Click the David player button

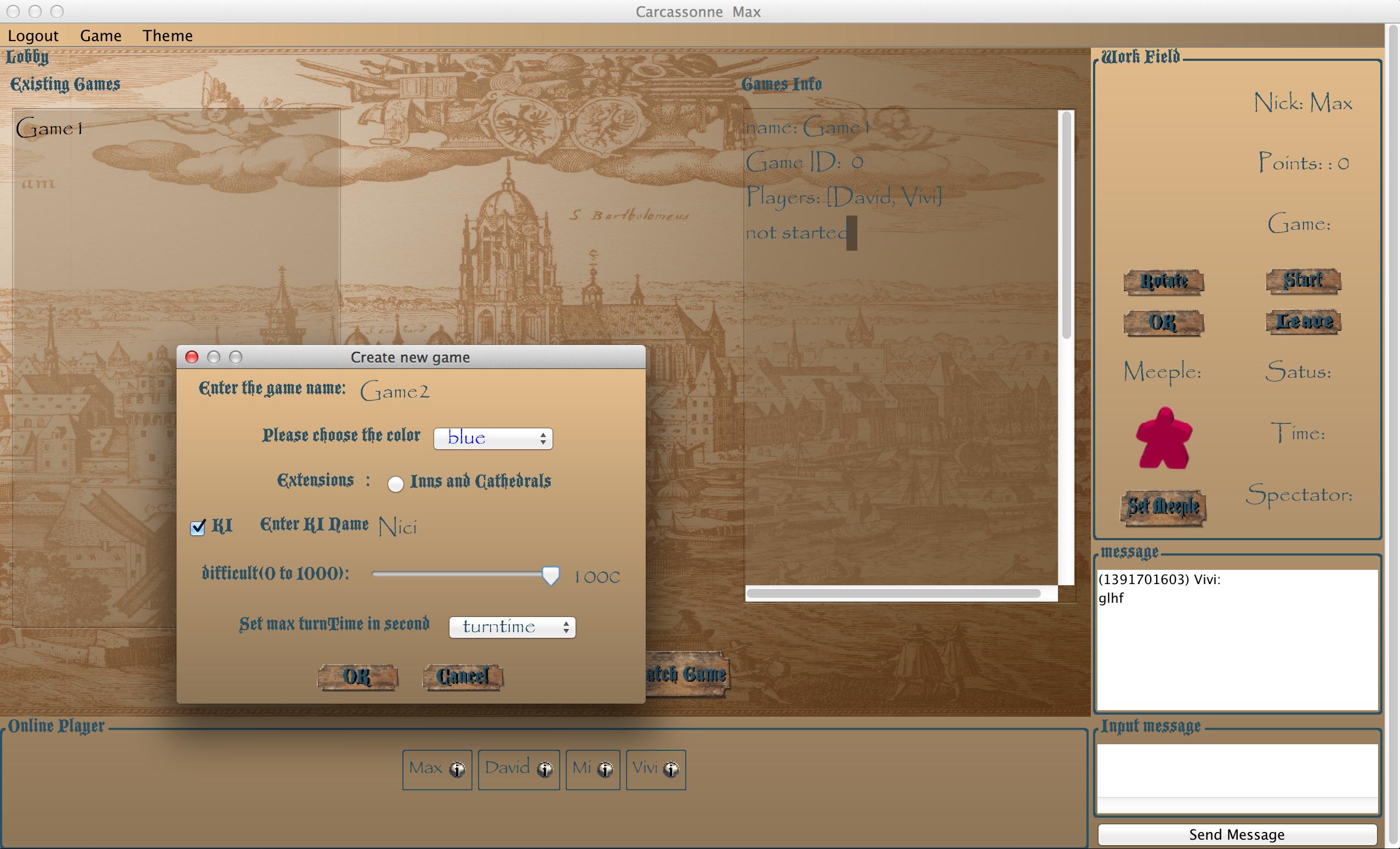(519, 769)
